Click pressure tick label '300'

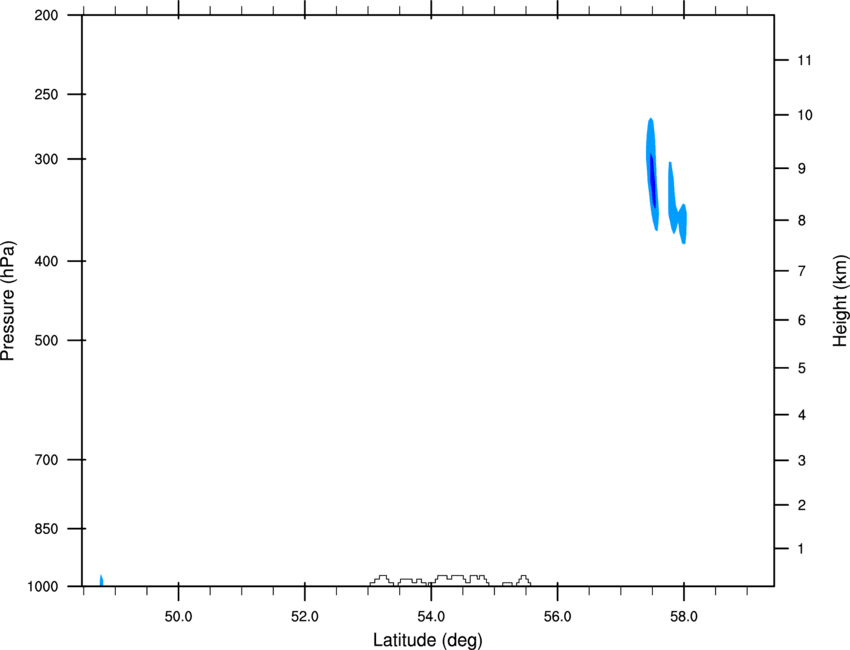point(46,159)
